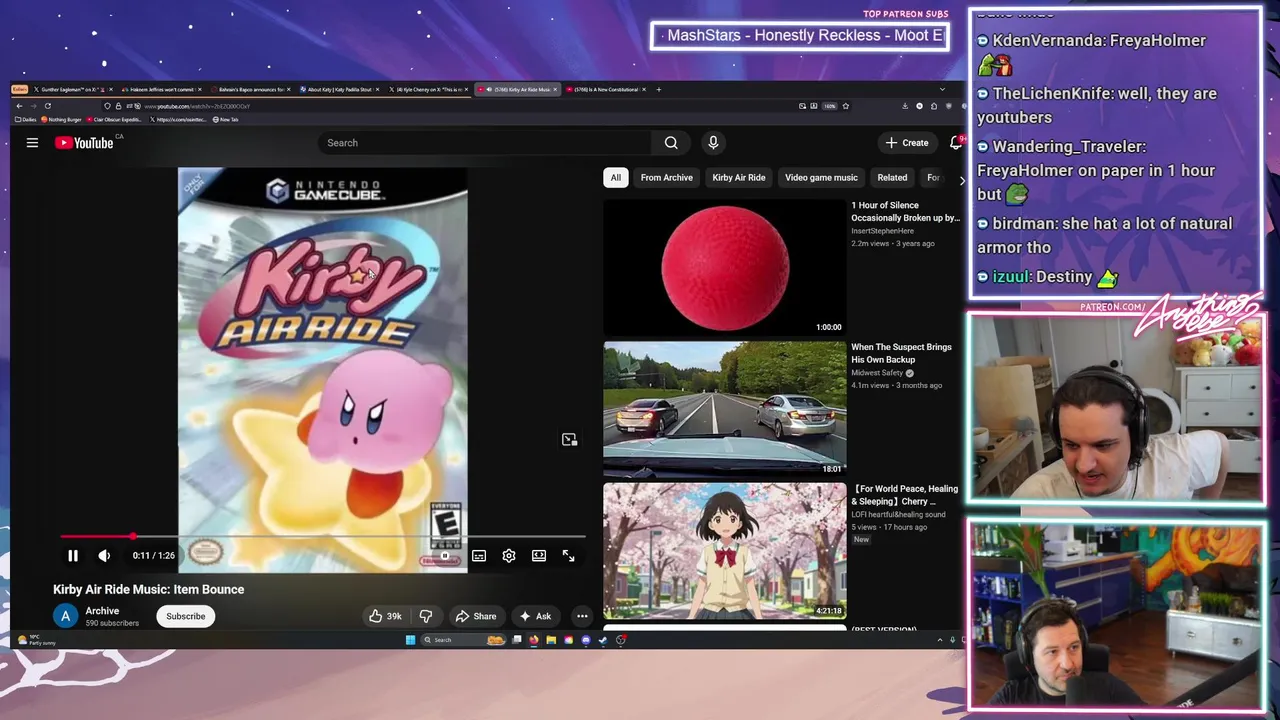The image size is (1280, 720).
Task: Focus the YouTube search box
Action: click(485, 143)
